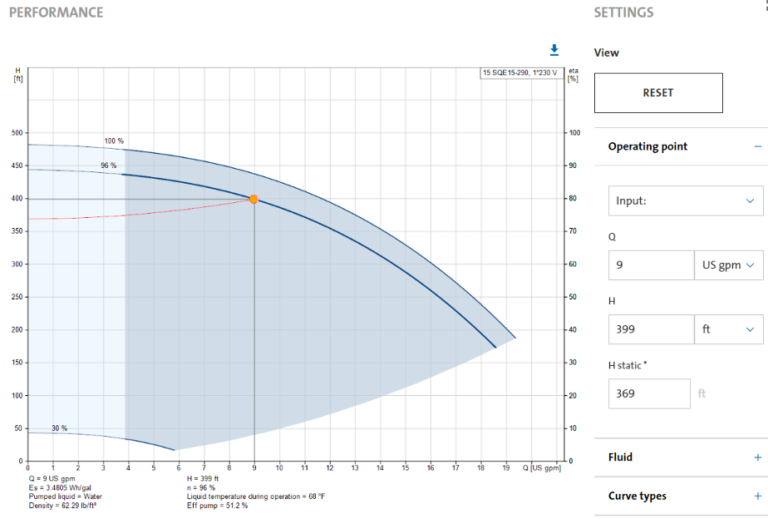768x519 pixels.
Task: Click the plus icon beside Curve types
Action: (x=755, y=496)
